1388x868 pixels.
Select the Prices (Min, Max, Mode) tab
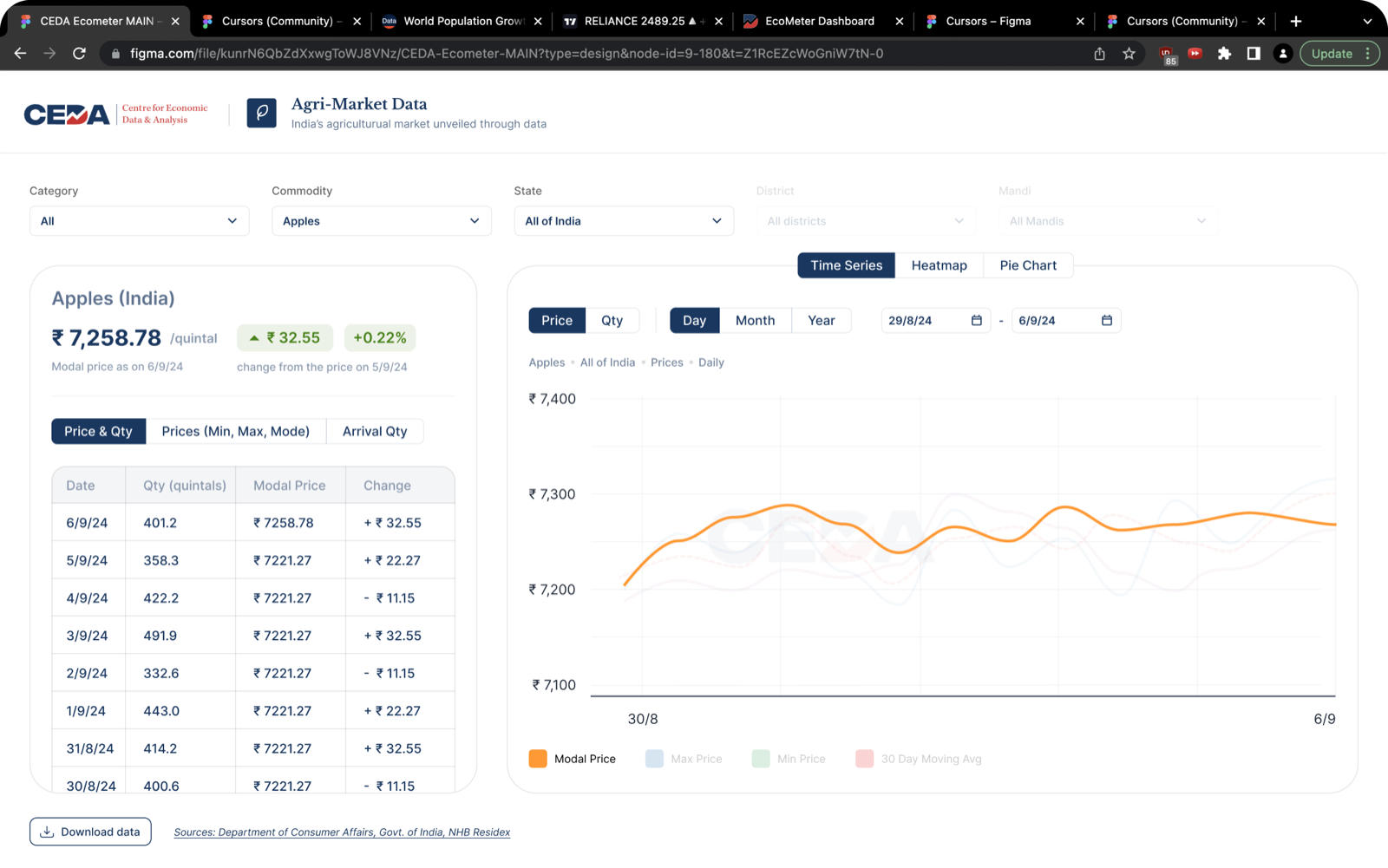pyautogui.click(x=236, y=431)
